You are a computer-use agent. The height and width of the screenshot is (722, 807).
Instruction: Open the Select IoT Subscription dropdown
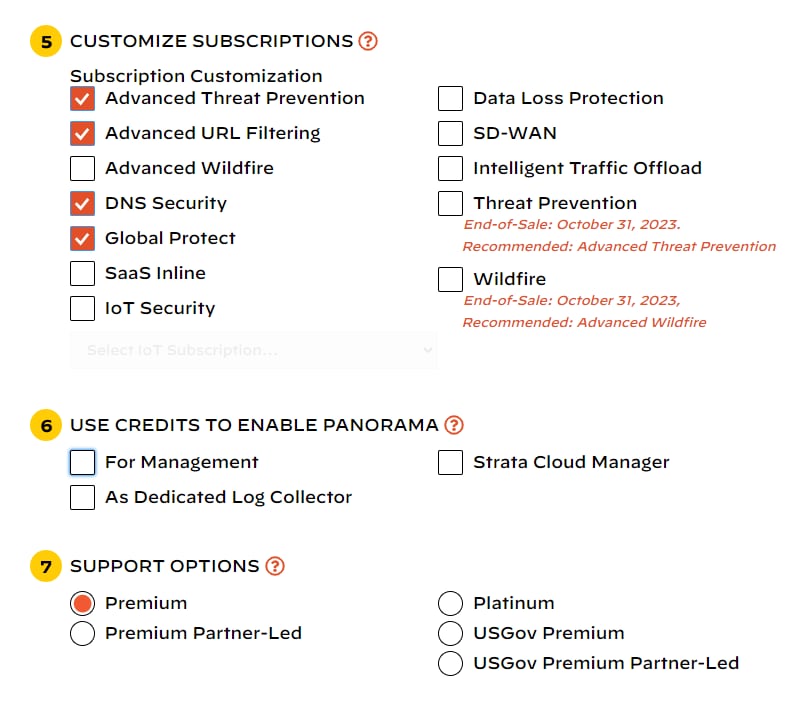(x=254, y=350)
